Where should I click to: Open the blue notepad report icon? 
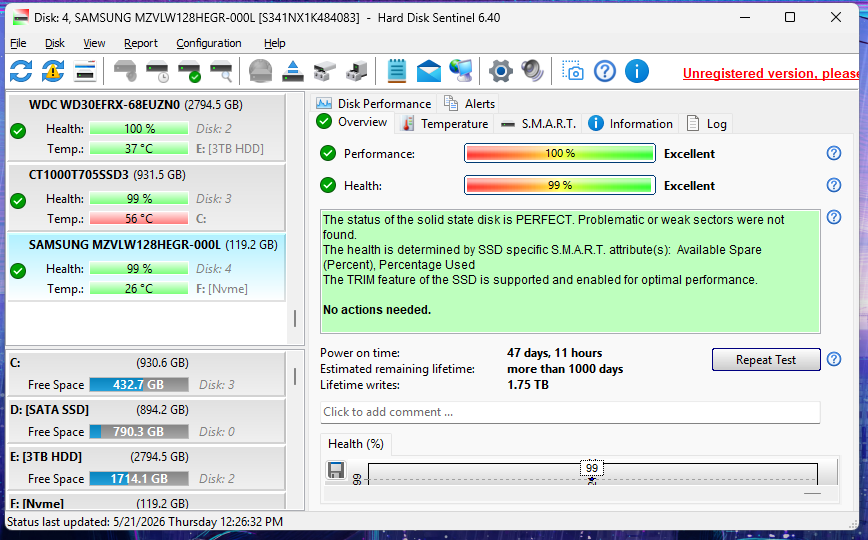pyautogui.click(x=397, y=71)
